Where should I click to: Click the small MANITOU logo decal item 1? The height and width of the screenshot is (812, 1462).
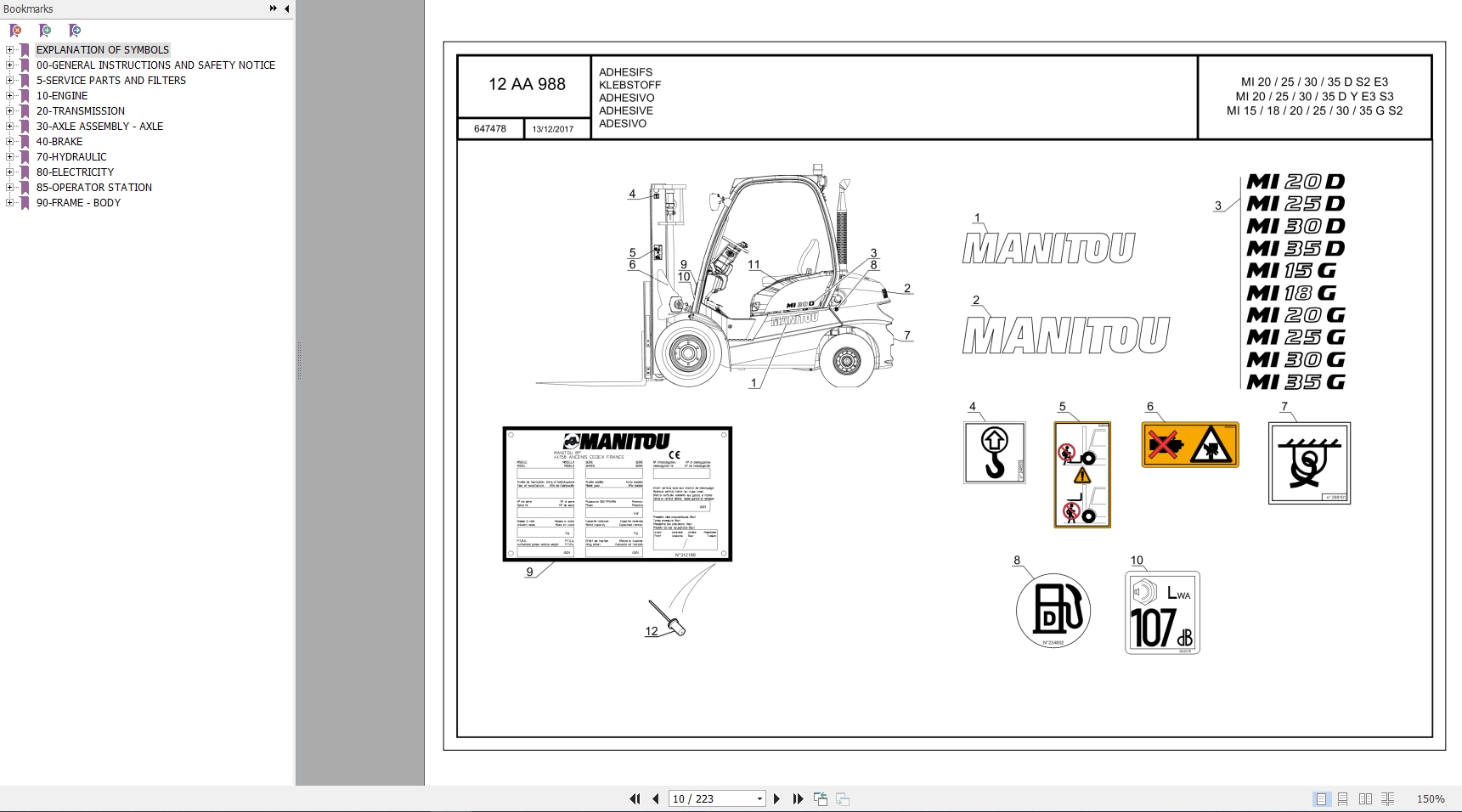(1048, 248)
